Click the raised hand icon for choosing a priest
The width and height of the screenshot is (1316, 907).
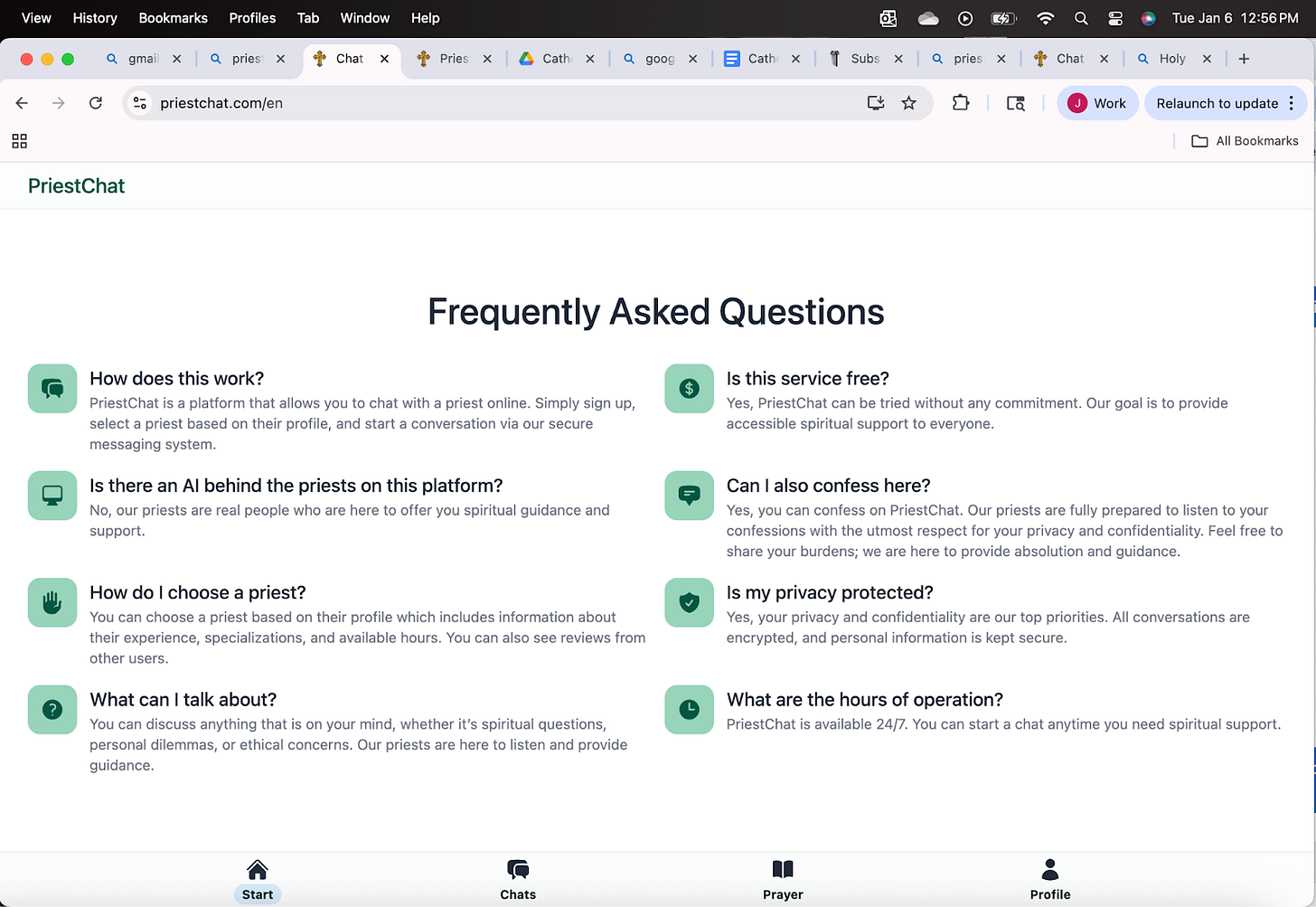click(52, 602)
